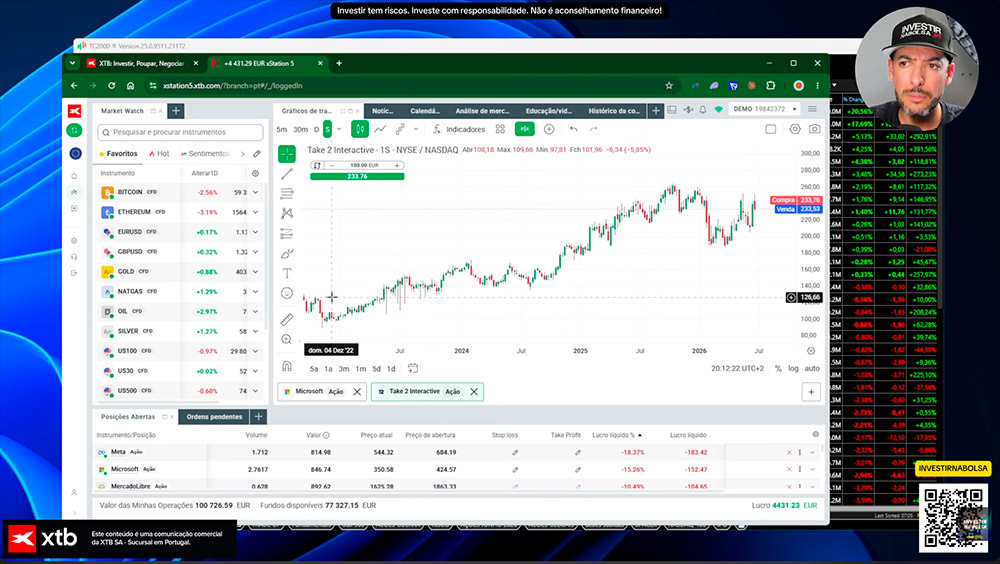
Task: Select the 5m chart interval
Action: [282, 130]
